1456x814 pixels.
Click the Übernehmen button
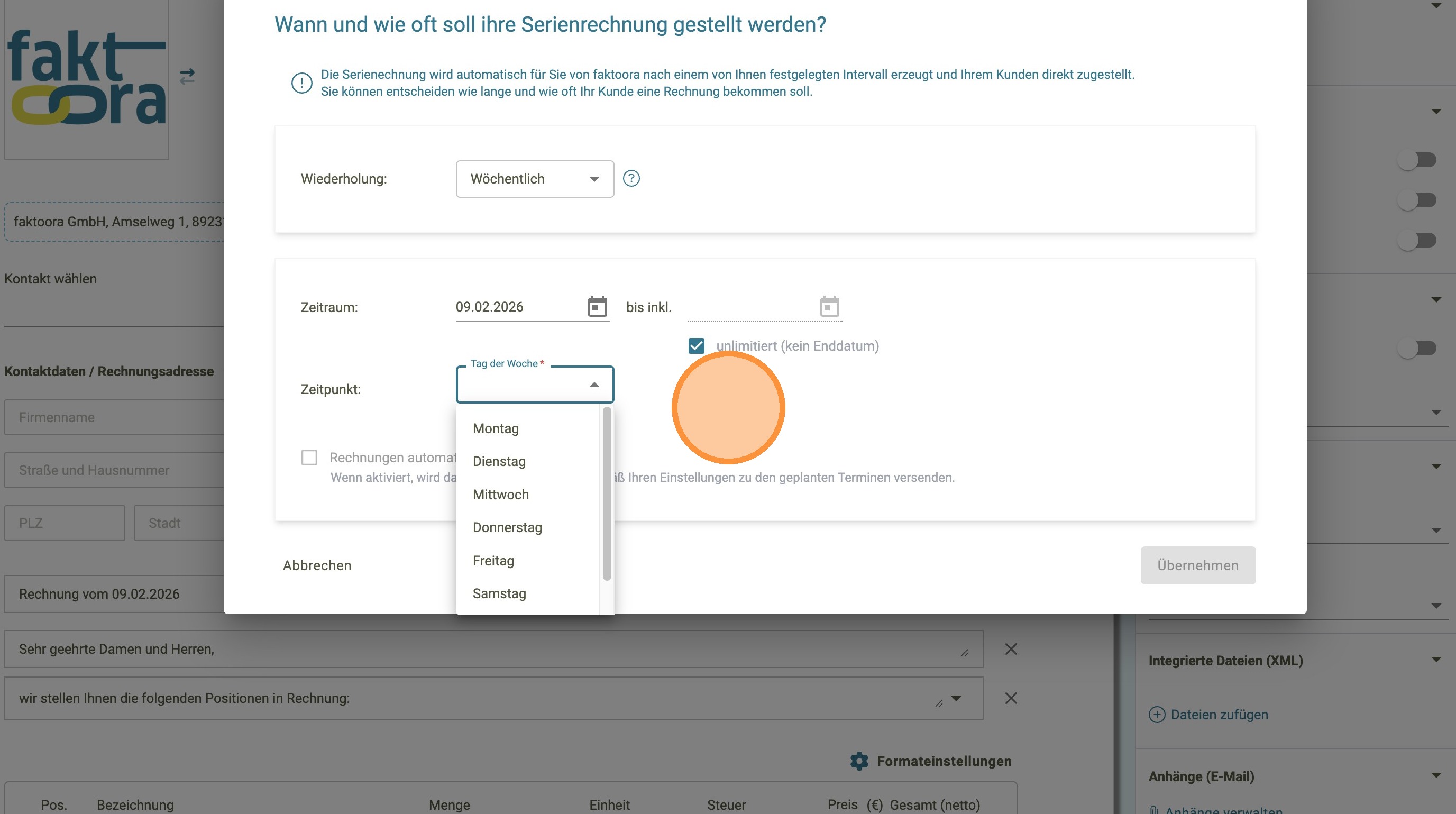pyautogui.click(x=1197, y=565)
